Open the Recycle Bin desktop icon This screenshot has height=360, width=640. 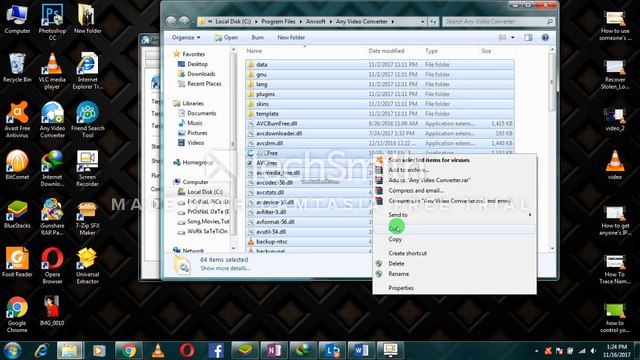point(17,67)
